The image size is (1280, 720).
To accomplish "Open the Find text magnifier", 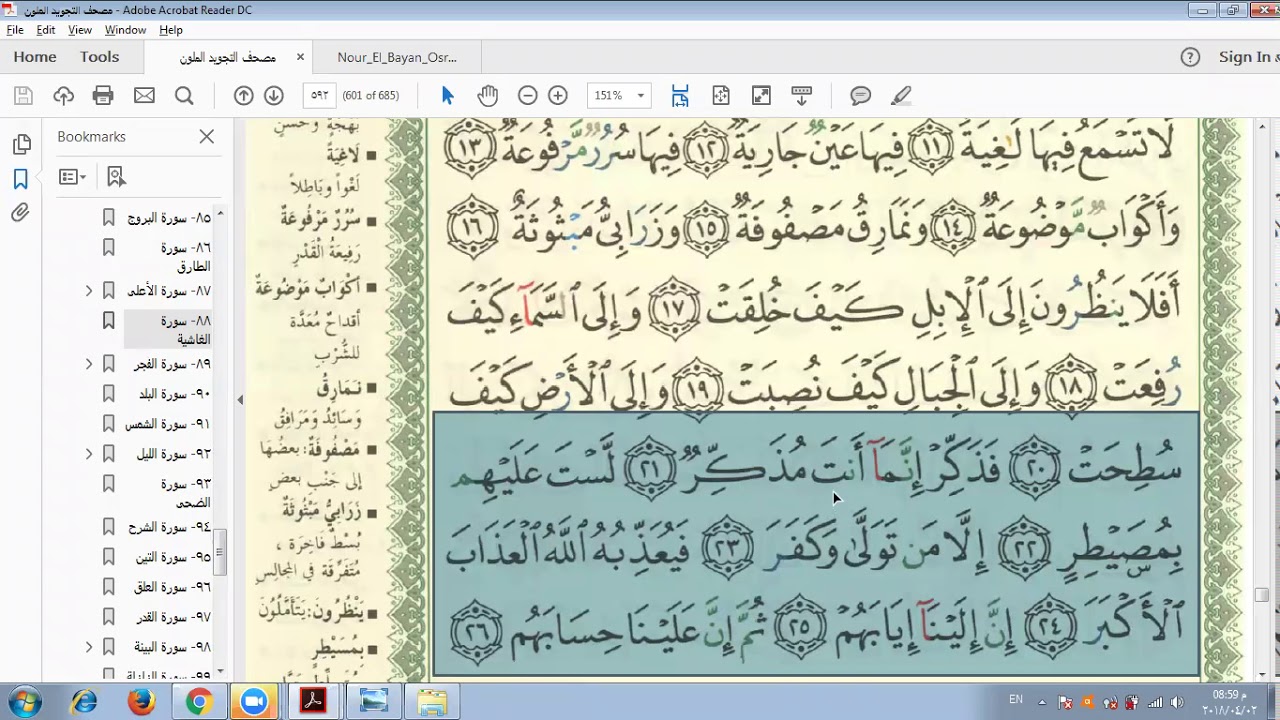I will point(184,95).
